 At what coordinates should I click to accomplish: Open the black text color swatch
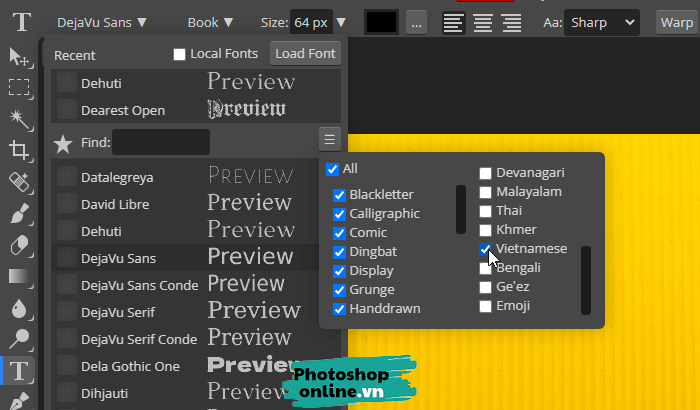click(x=382, y=22)
